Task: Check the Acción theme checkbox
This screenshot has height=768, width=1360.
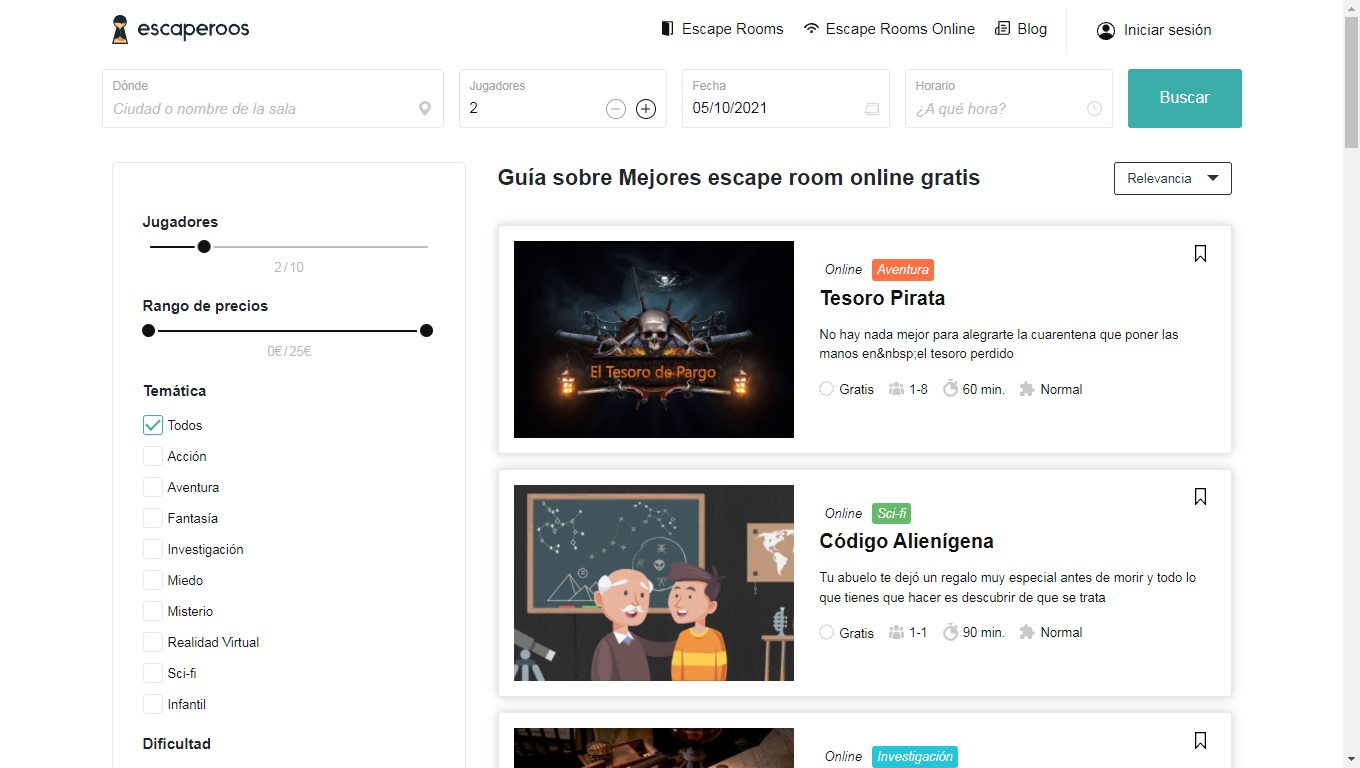Action: point(153,456)
